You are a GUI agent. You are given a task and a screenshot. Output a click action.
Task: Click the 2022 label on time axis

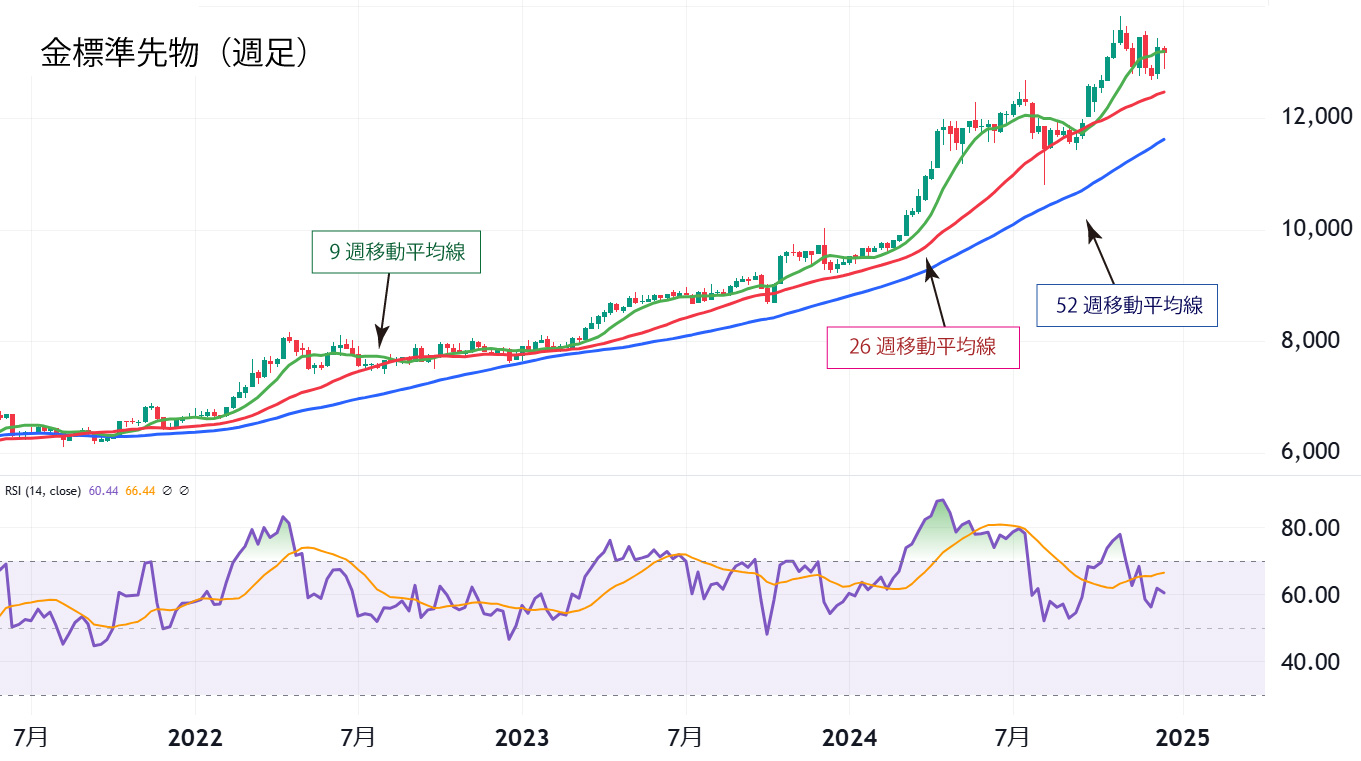pyautogui.click(x=195, y=739)
